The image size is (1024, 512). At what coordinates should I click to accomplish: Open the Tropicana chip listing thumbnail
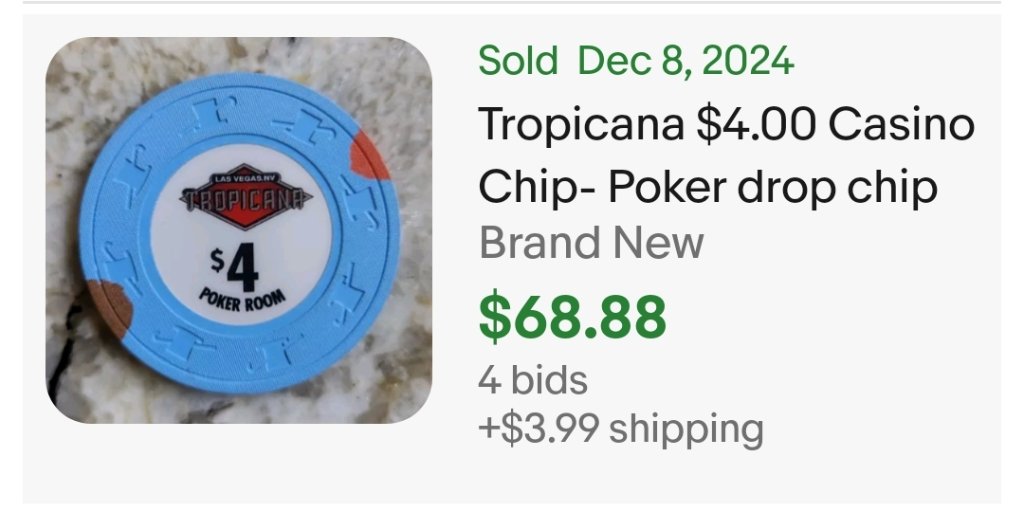coord(239,230)
